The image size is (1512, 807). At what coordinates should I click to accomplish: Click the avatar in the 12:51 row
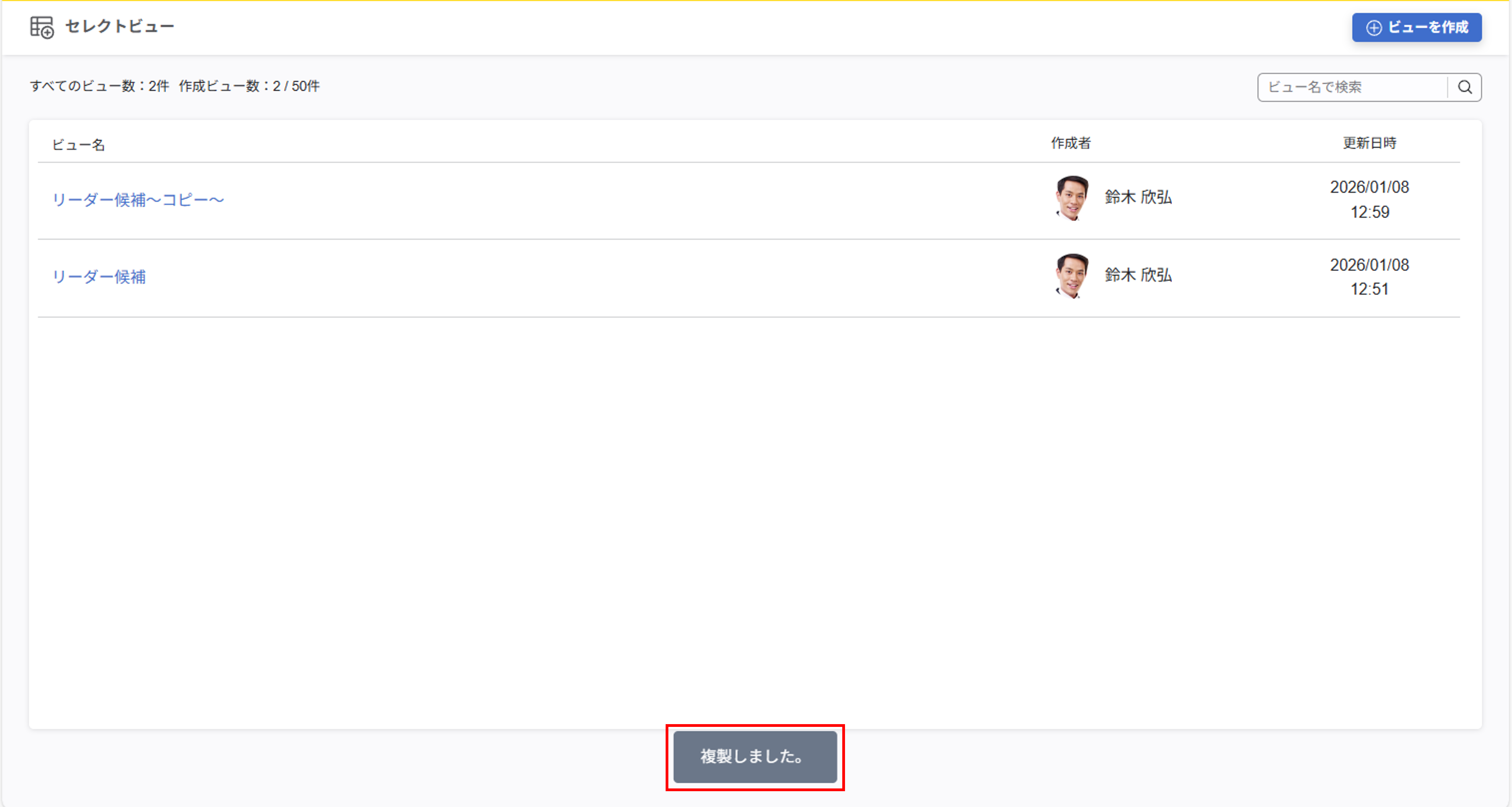1072,276
